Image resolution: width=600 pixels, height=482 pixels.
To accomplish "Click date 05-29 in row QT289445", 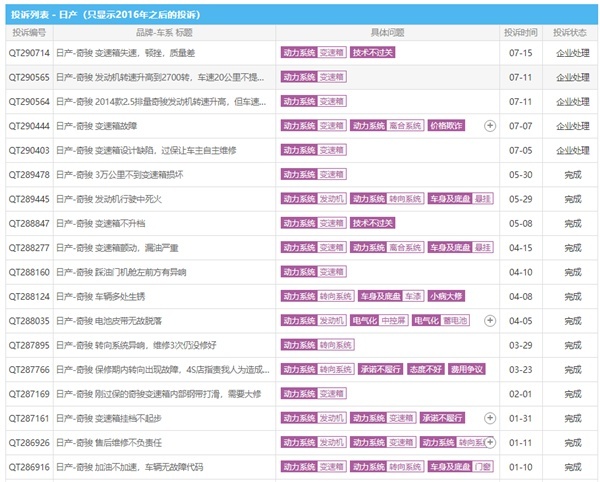I will pos(520,199).
